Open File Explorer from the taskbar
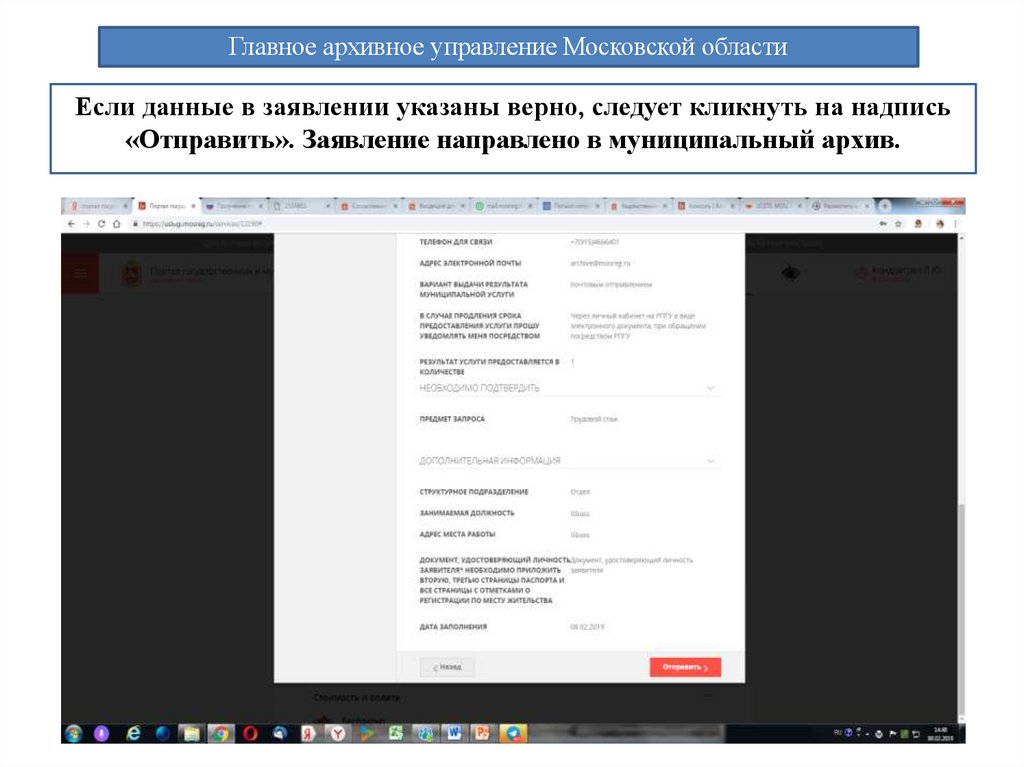Image resolution: width=1024 pixels, height=767 pixels. point(191,734)
